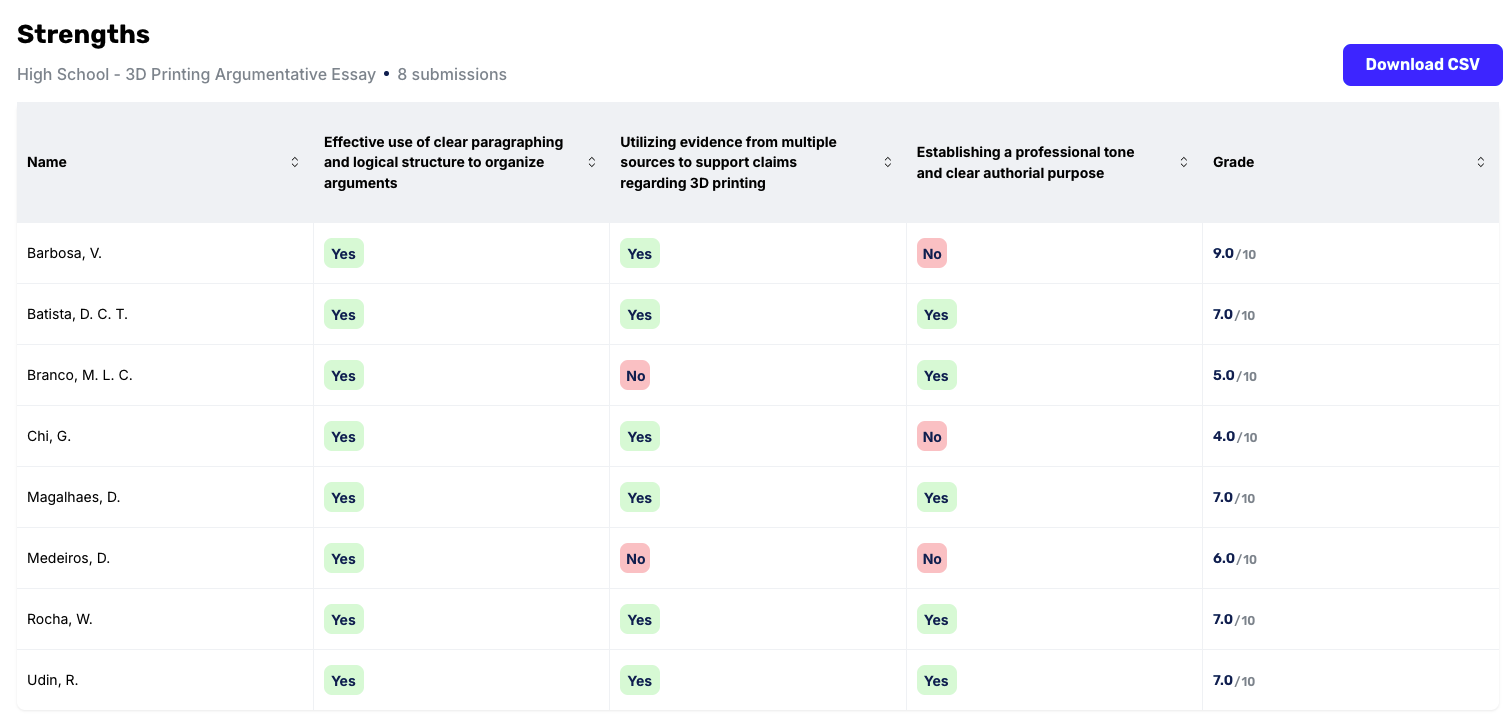1512x725 pixels.
Task: Click the descending arrow in the Grade header sorter
Action: pos(1481,166)
